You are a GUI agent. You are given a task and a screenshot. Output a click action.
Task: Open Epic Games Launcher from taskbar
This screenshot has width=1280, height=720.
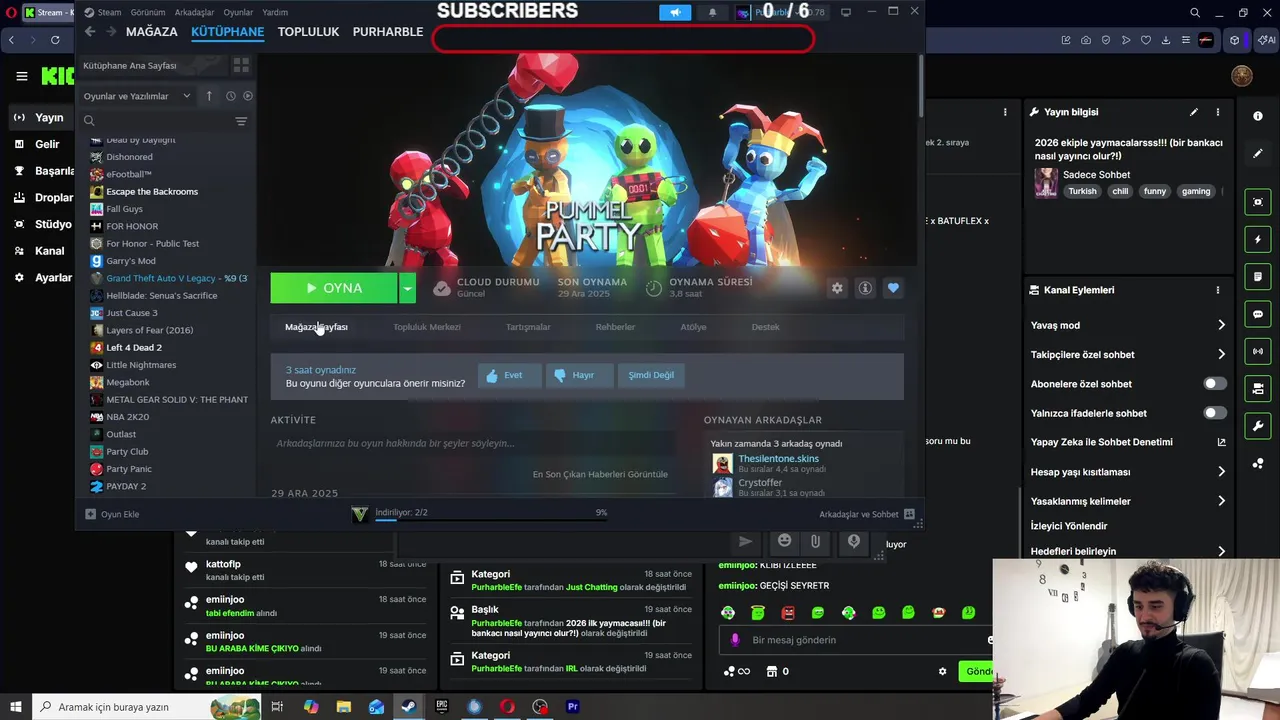point(441,706)
